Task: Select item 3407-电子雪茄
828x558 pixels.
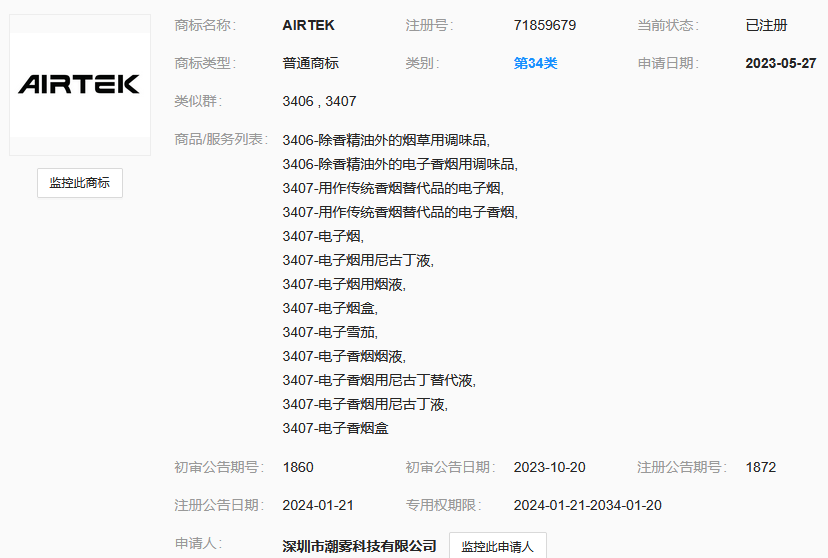Action: 330,332
